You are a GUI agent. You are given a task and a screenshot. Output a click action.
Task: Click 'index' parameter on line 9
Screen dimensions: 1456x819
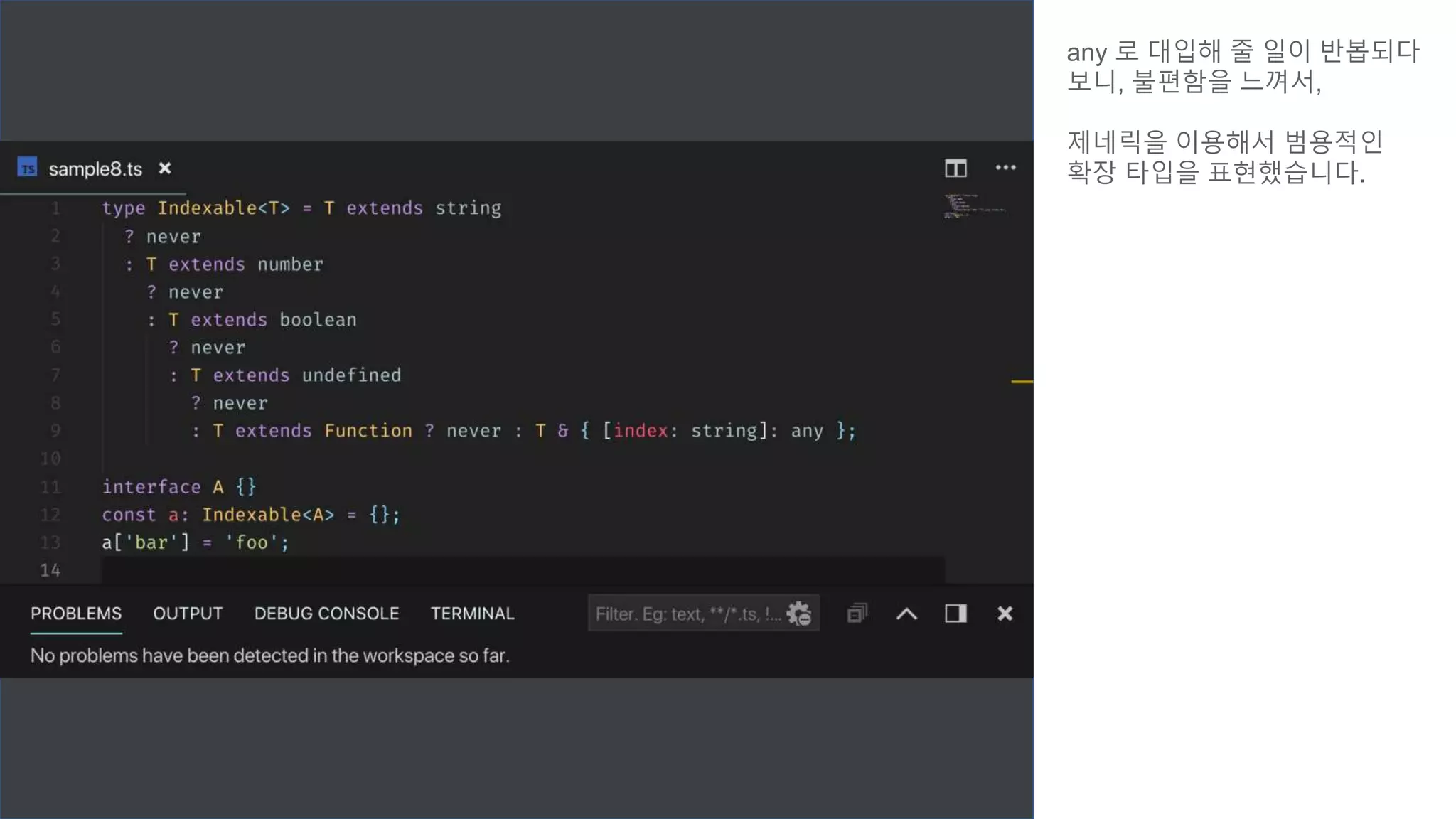pyautogui.click(x=641, y=431)
